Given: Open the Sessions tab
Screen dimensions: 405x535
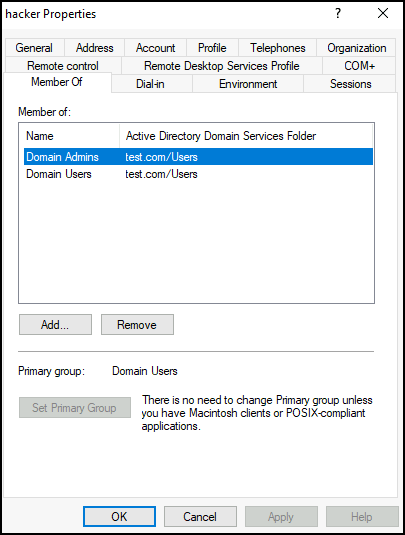Looking at the screenshot, I should click(350, 84).
